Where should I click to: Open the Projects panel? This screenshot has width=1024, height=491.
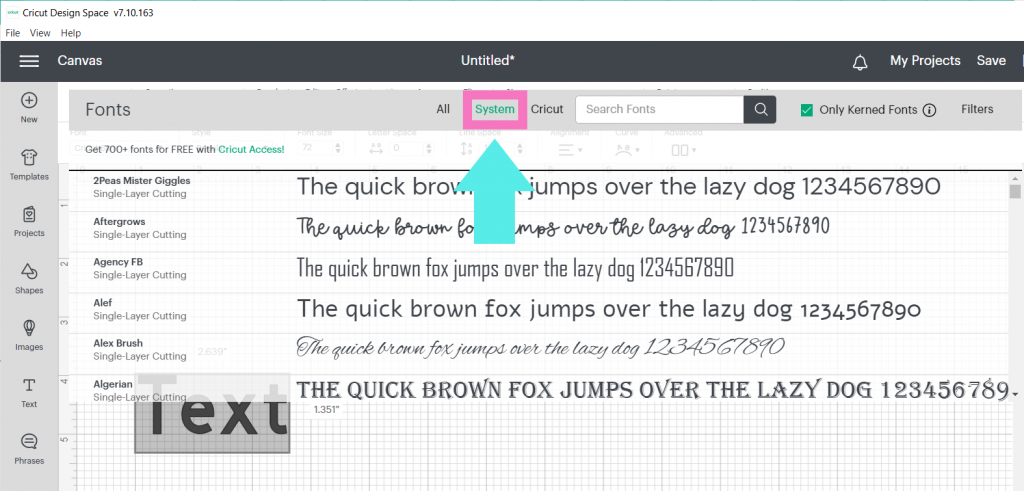click(29, 221)
